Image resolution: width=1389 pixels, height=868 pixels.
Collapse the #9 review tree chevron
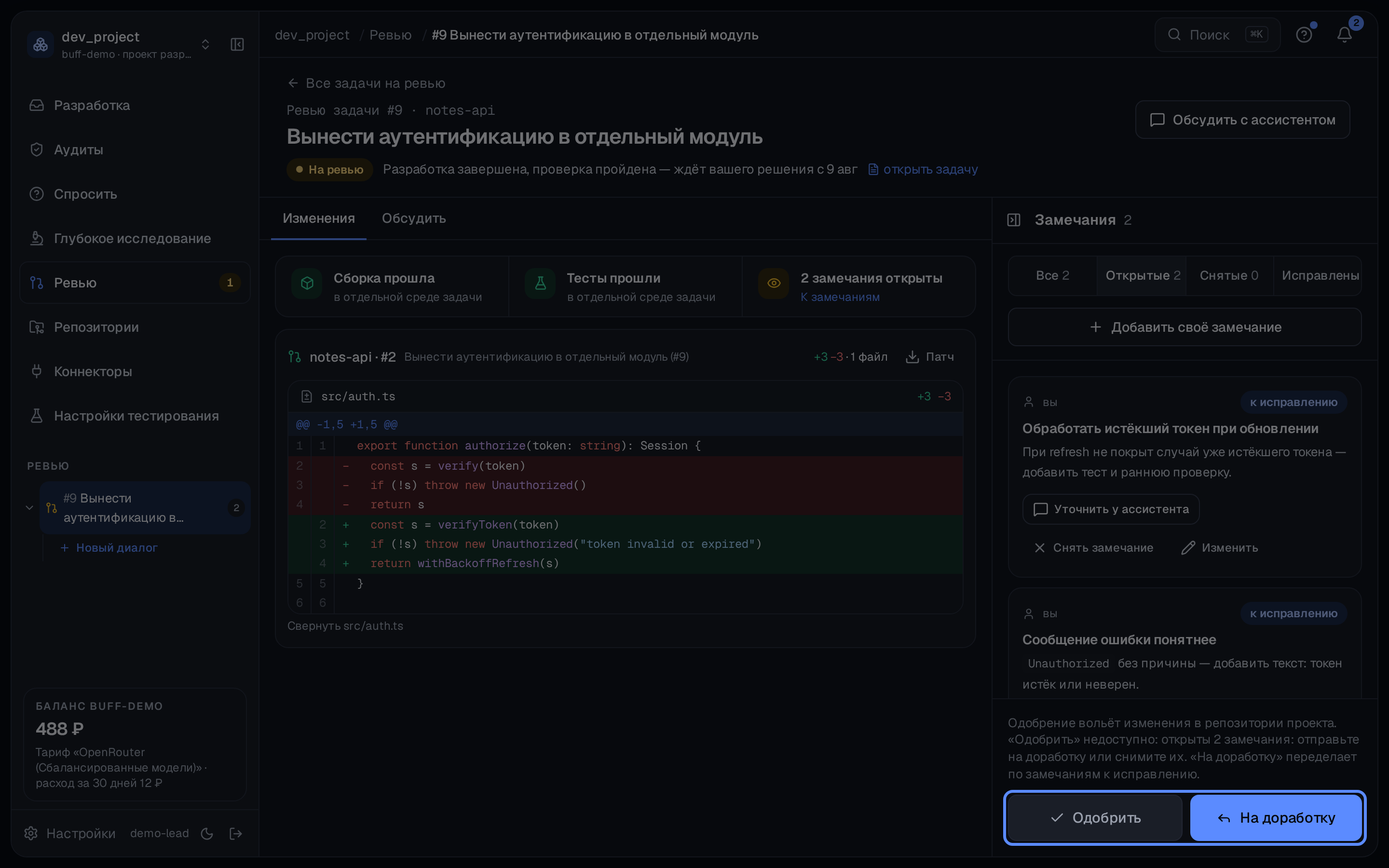[x=29, y=507]
